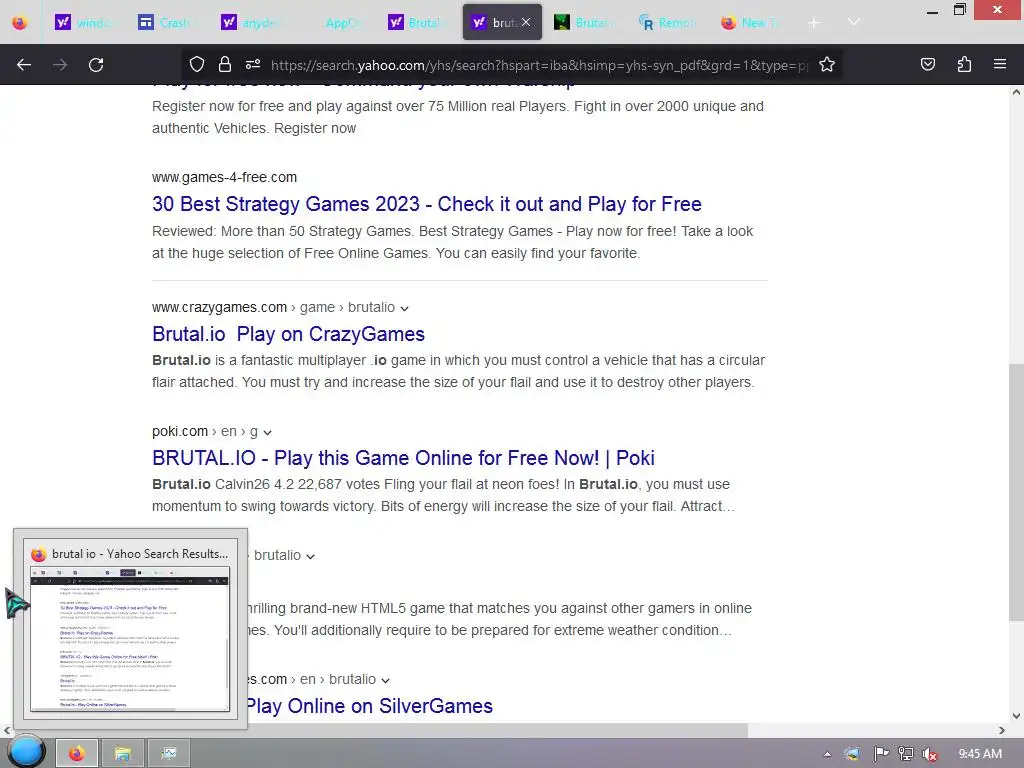The image size is (1024, 768).
Task: Switch to the 'Crash' tab
Action: [x=166, y=23]
